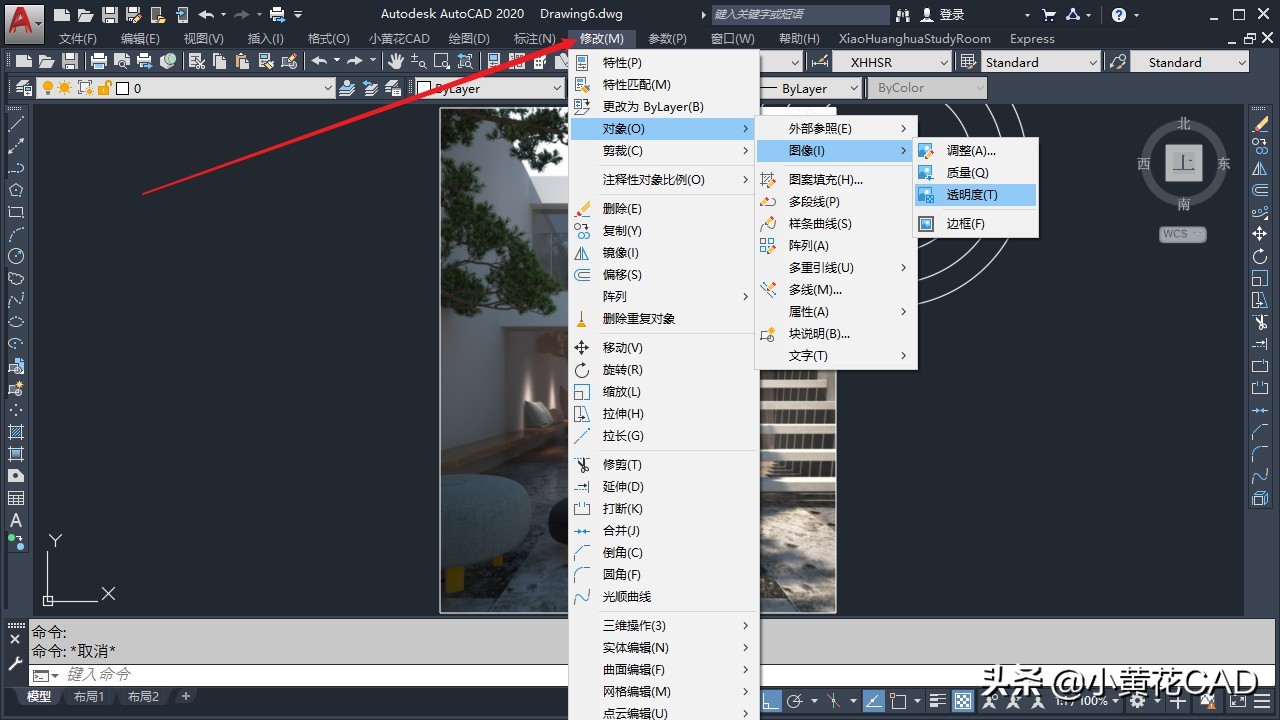This screenshot has height=720, width=1280.
Task: Select 图案填充(H)... menu entry
Action: tap(836, 180)
